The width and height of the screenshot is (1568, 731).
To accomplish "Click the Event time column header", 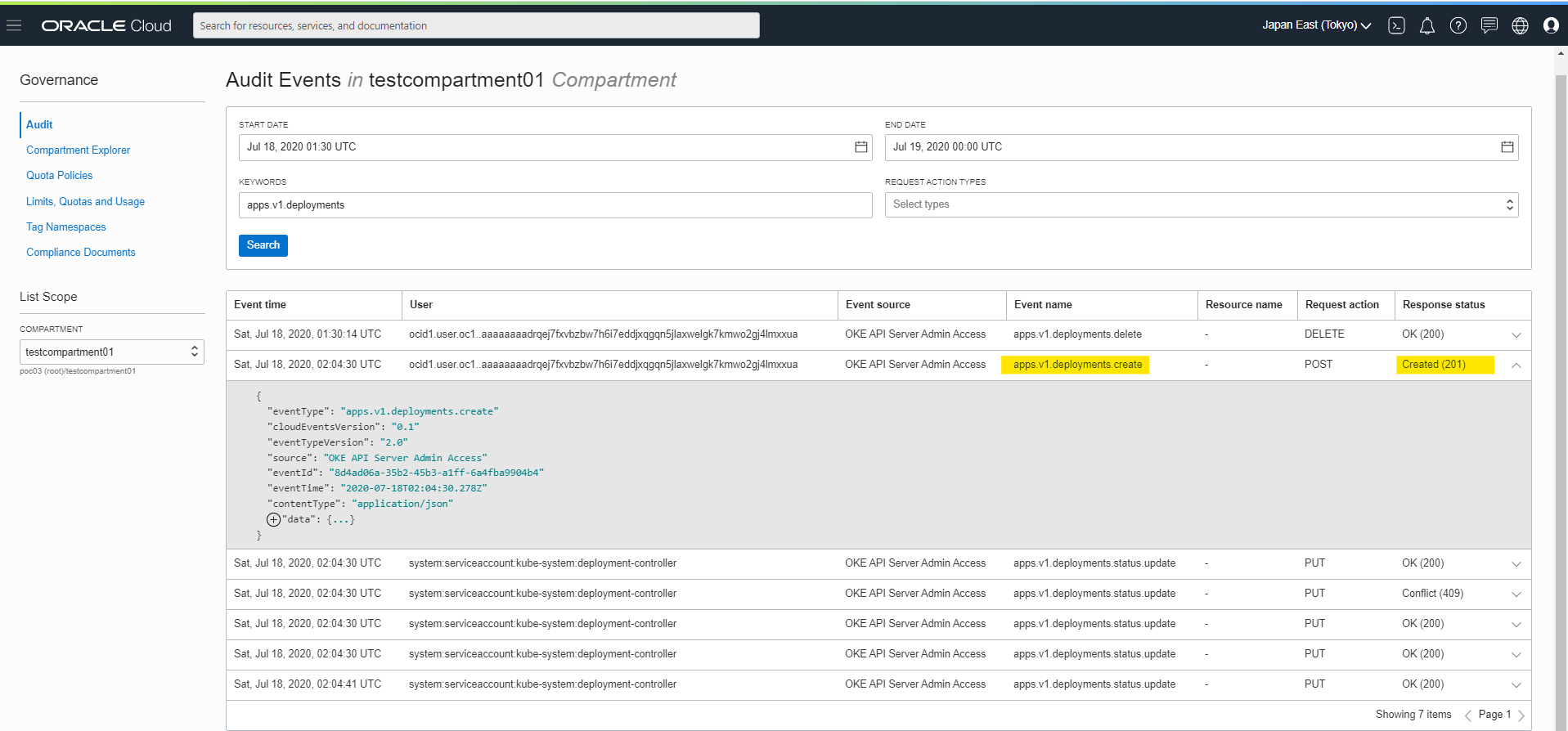I will tap(260, 304).
